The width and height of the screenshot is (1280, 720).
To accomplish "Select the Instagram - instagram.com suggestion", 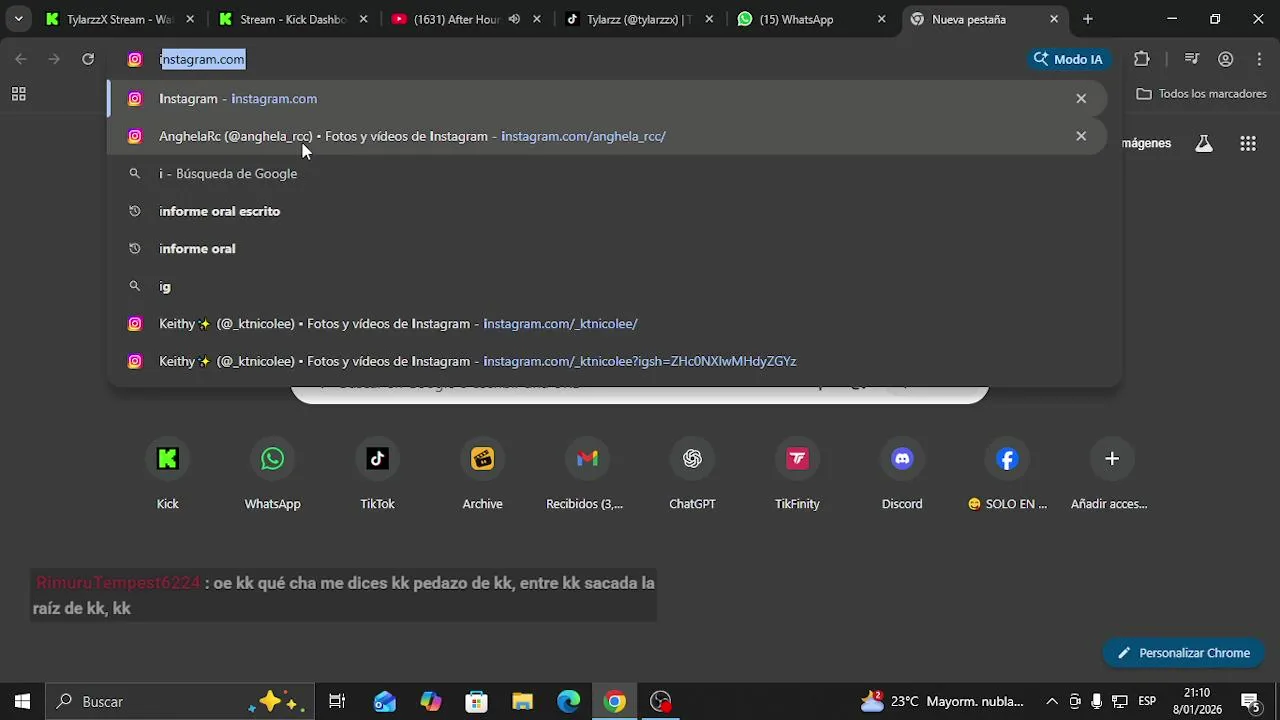I will [x=607, y=99].
